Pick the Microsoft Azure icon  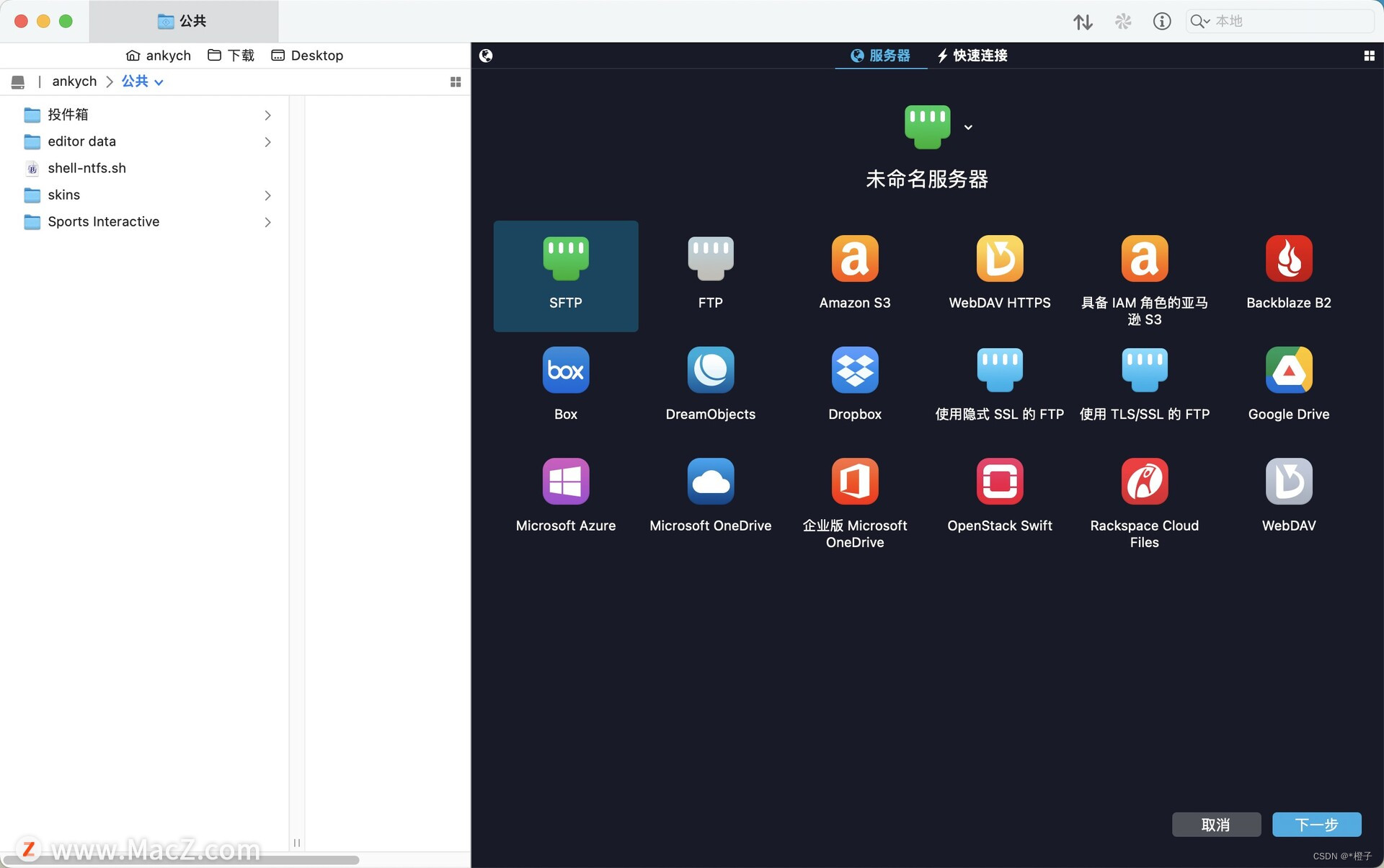point(565,482)
